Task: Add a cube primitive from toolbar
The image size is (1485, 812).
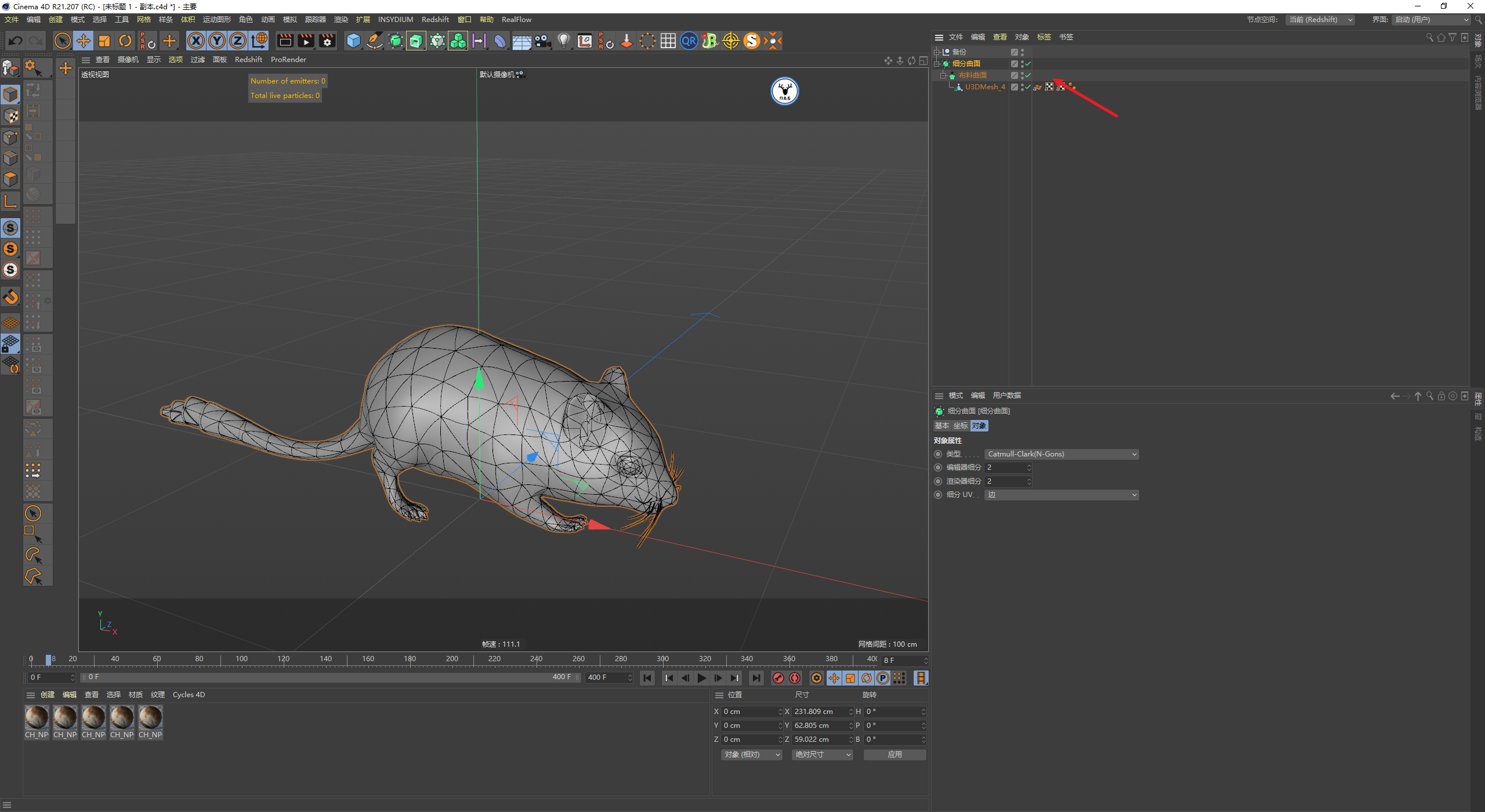Action: [353, 41]
